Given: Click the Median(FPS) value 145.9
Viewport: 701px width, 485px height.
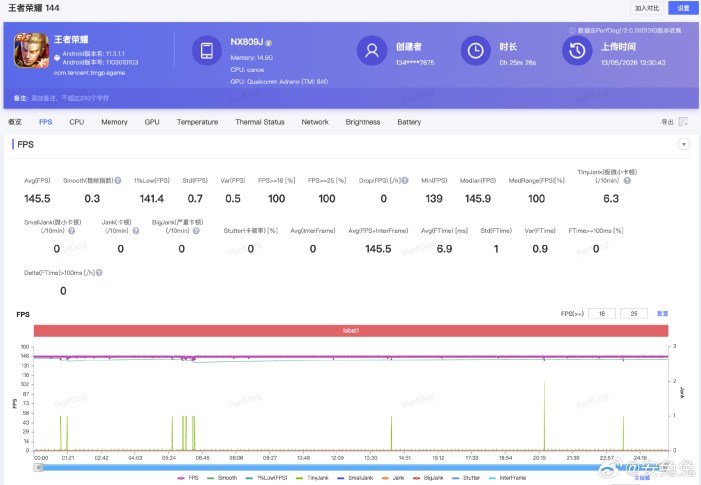Looking at the screenshot, I should pyautogui.click(x=477, y=198).
